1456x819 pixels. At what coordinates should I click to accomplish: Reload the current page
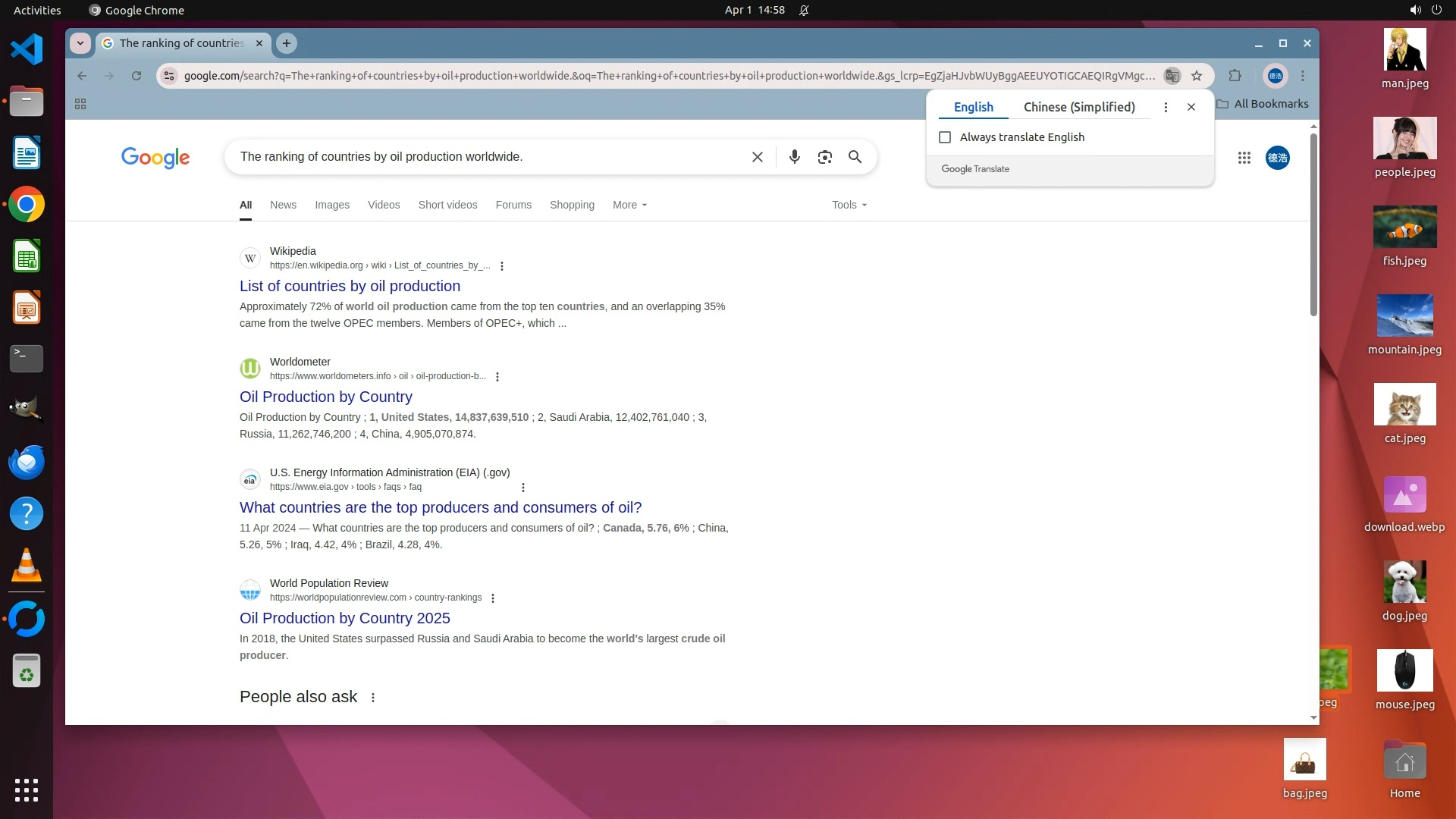pyautogui.click(x=136, y=76)
